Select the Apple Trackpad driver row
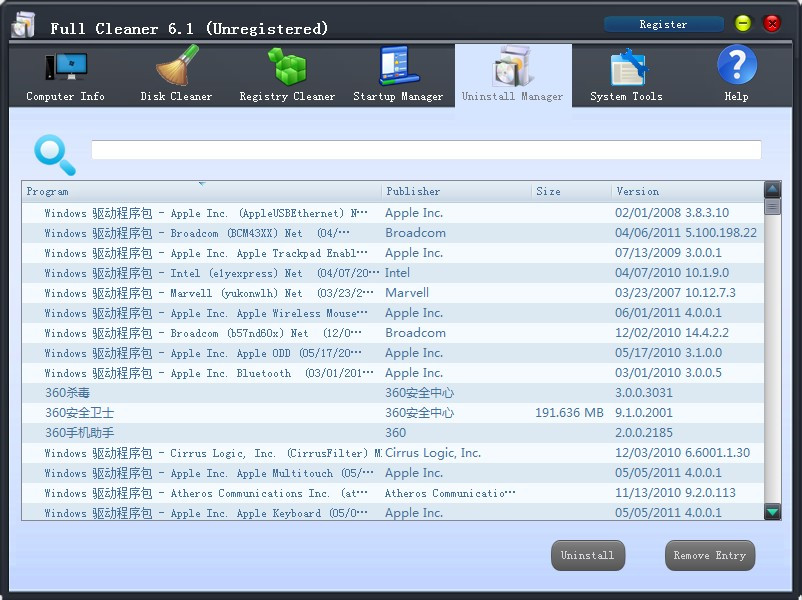 pyautogui.click(x=393, y=253)
